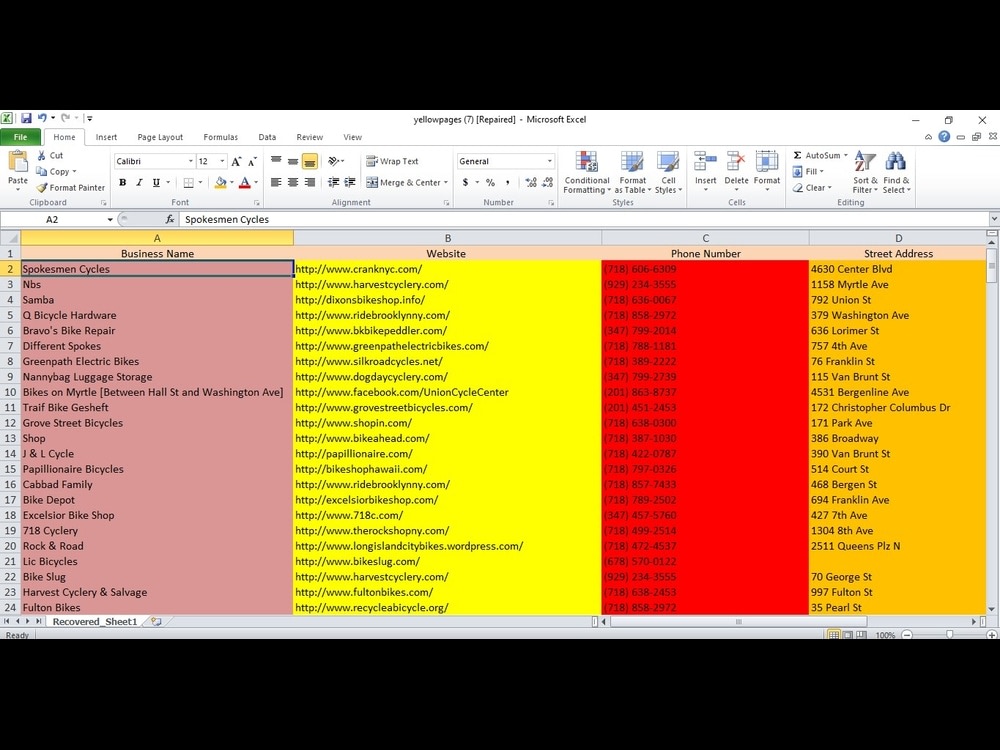Open Cell Styles gallery
Screen dimensions: 1000x750
(x=668, y=173)
